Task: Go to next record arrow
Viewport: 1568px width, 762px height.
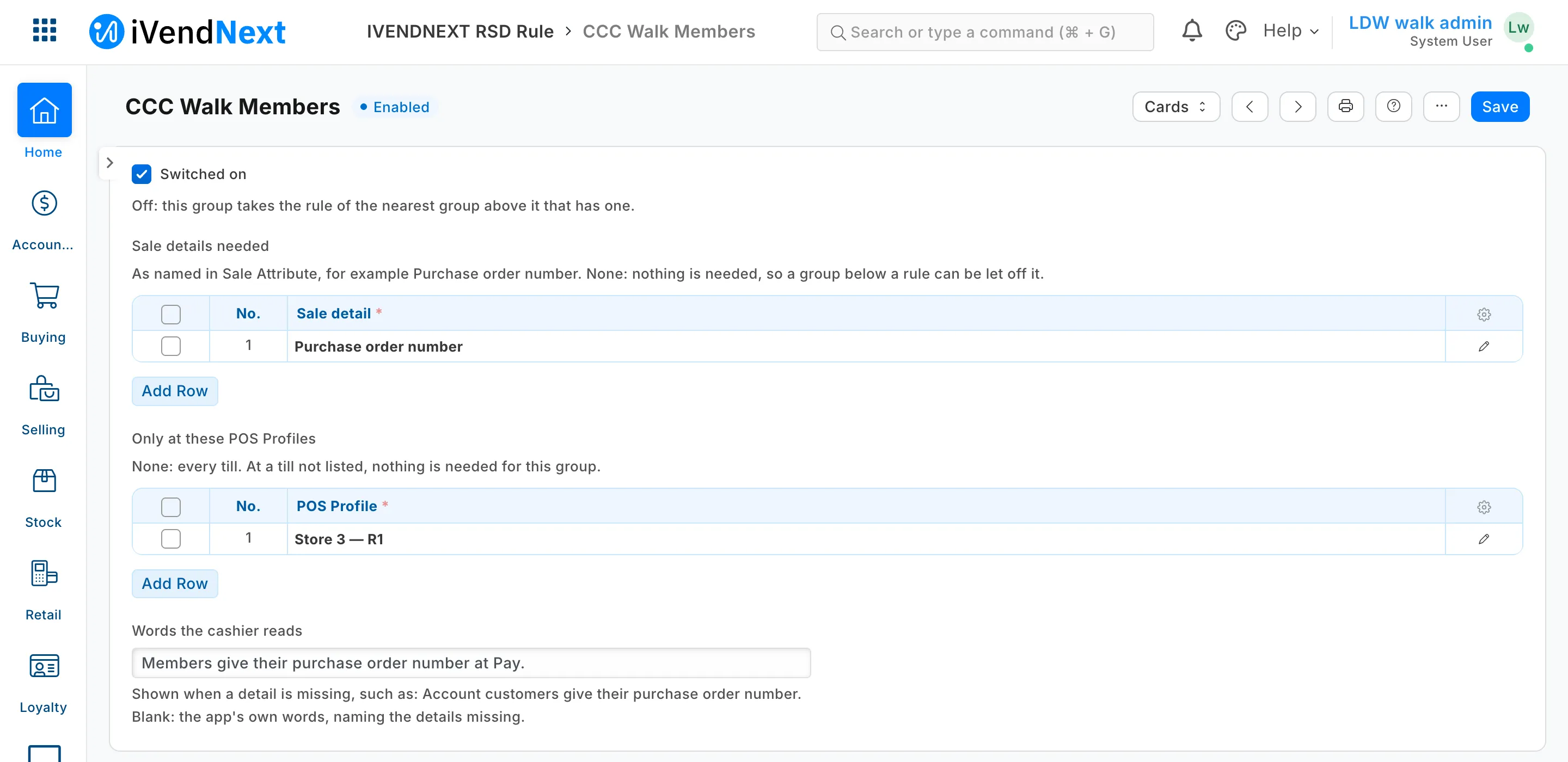Action: pyautogui.click(x=1297, y=107)
